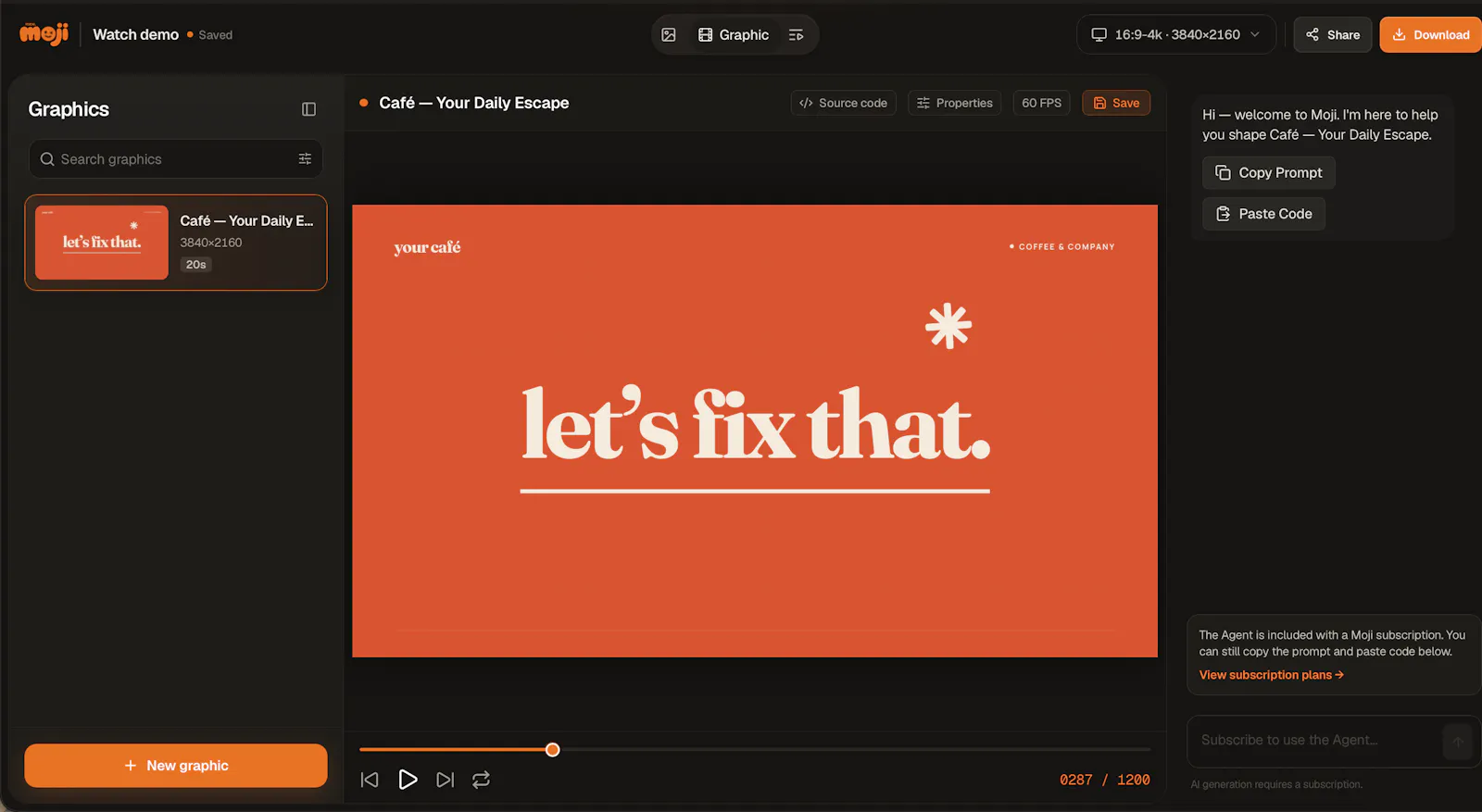
Task: Toggle loop playback
Action: click(x=482, y=780)
